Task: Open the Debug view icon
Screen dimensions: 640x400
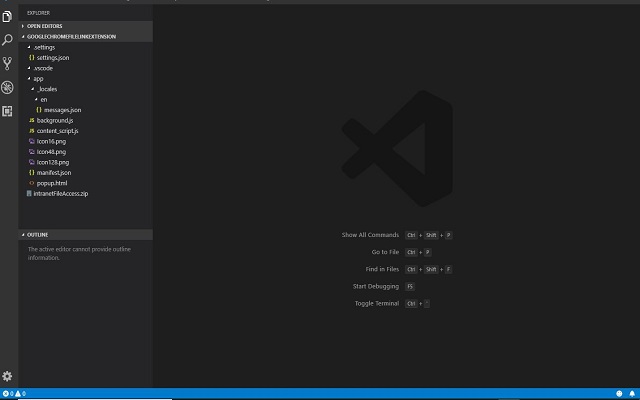Action: [7, 87]
